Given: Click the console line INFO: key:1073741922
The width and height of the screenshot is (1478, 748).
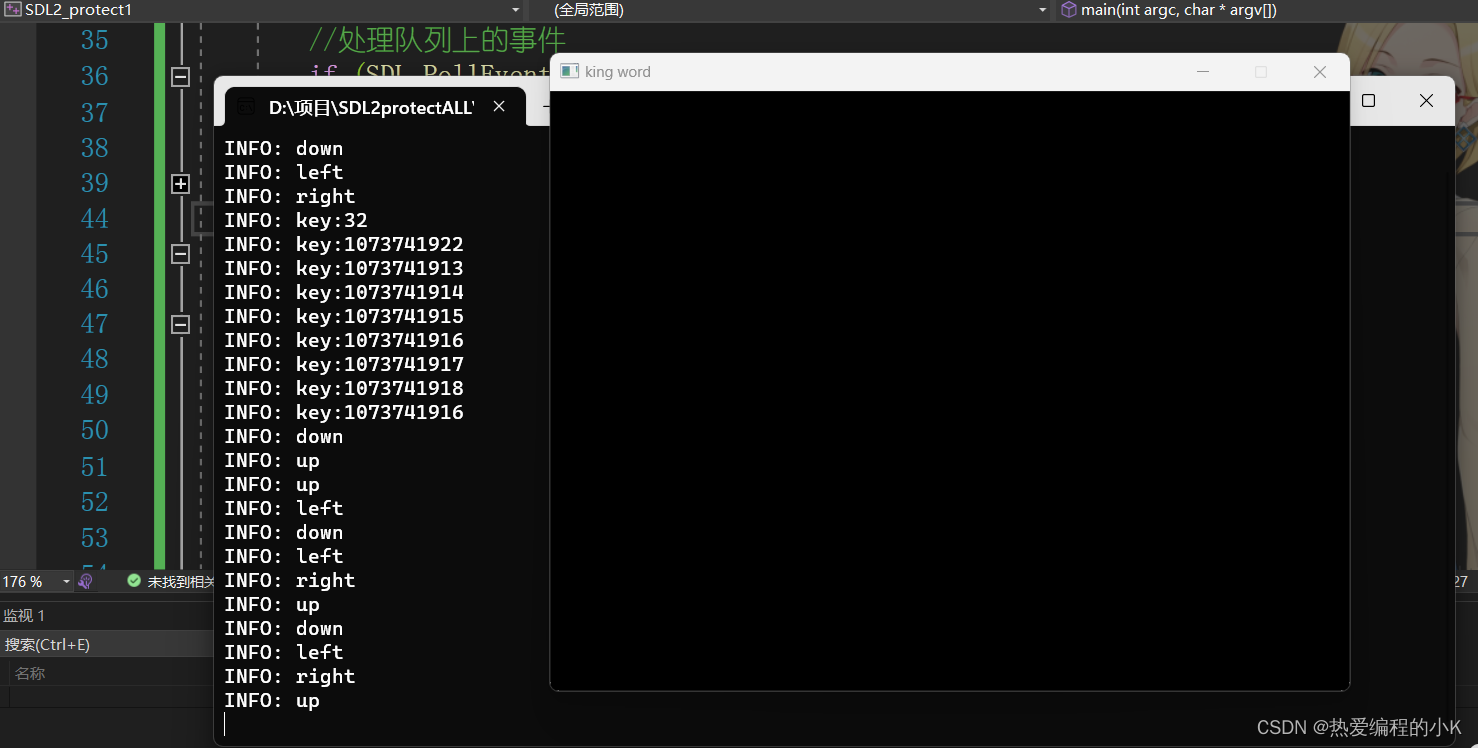Looking at the screenshot, I should click(x=344, y=245).
